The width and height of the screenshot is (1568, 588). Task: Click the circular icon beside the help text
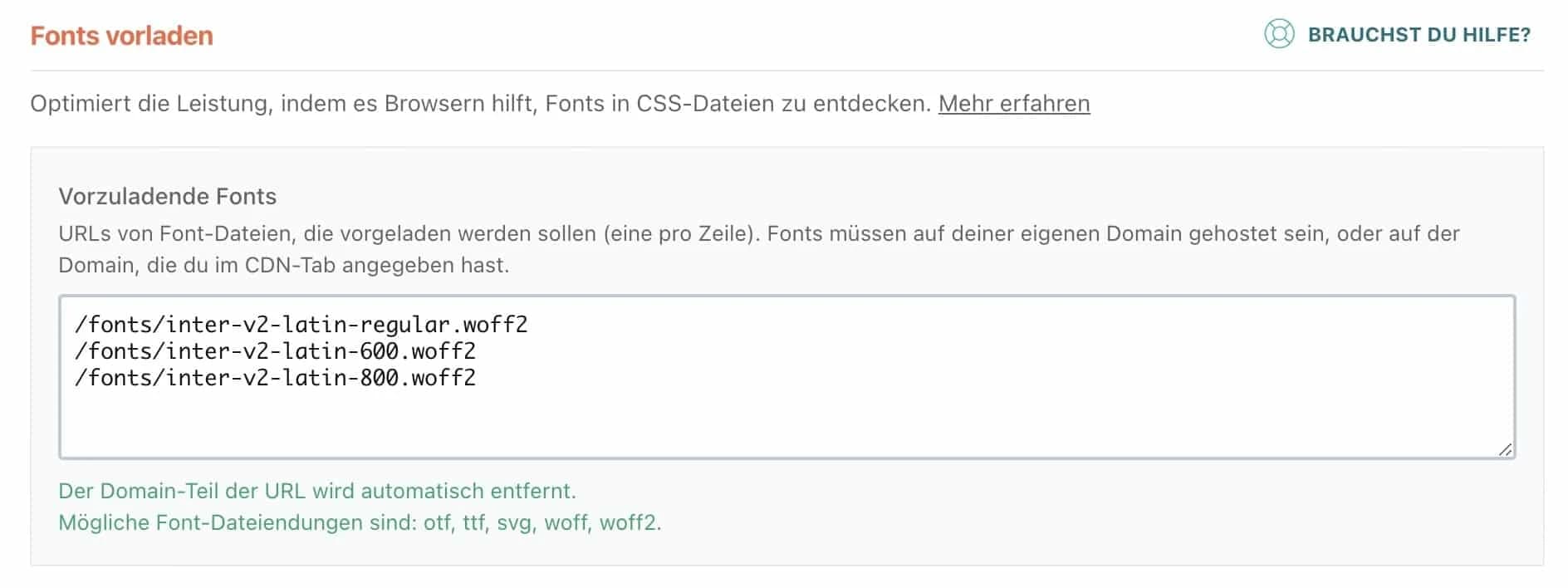click(1280, 35)
